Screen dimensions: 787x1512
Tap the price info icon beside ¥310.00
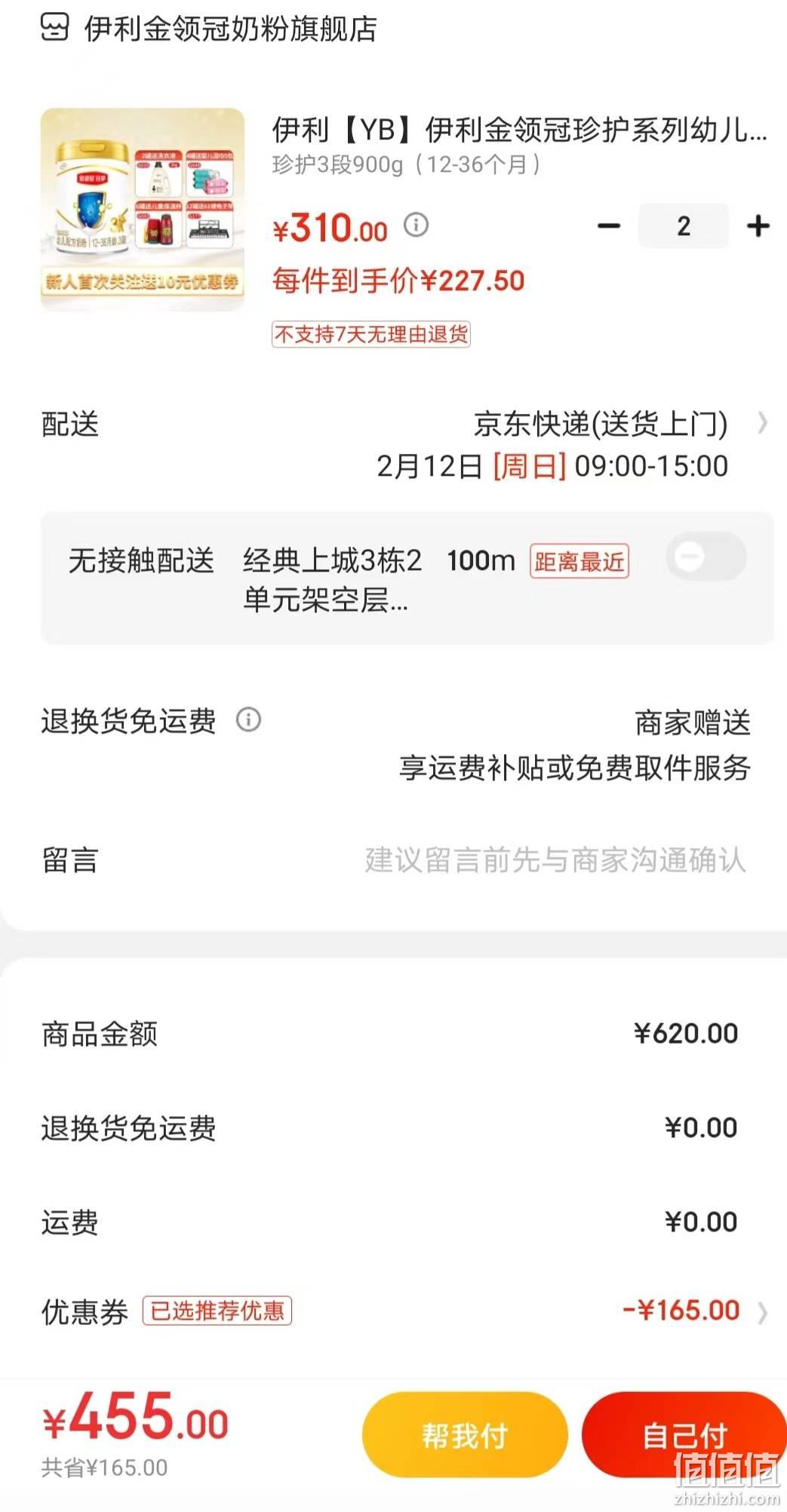[x=416, y=224]
